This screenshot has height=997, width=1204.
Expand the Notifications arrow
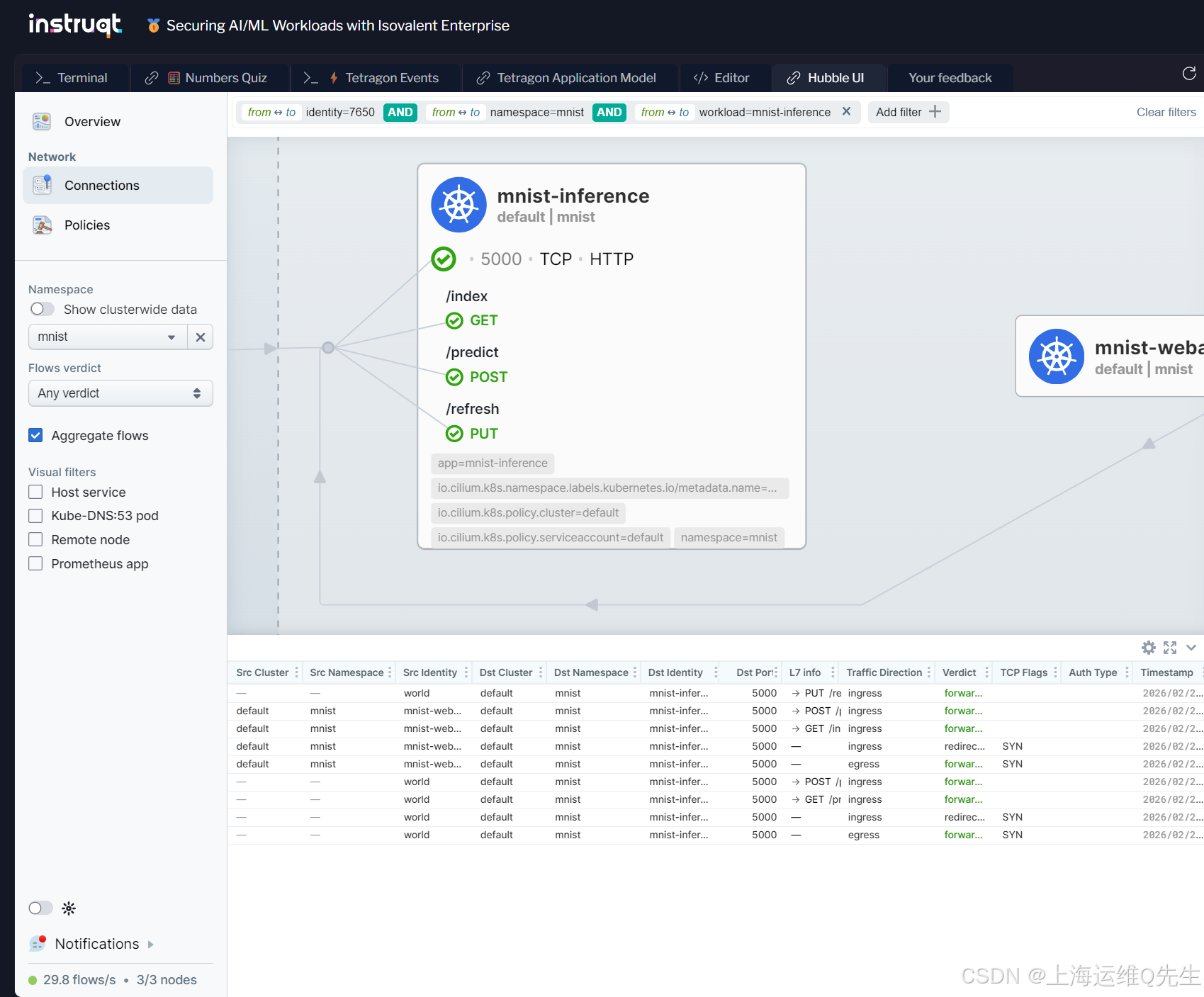pyautogui.click(x=151, y=945)
